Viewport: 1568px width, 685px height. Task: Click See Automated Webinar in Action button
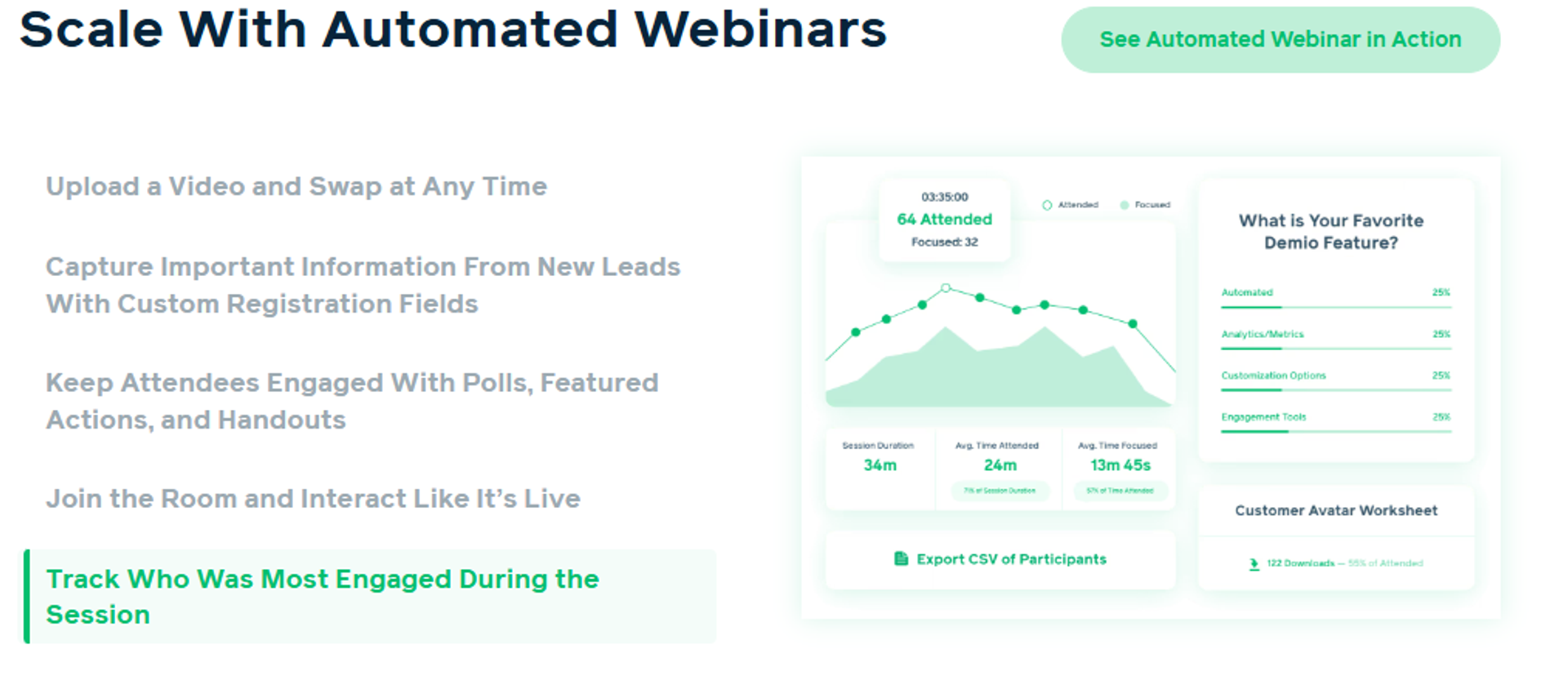point(1280,39)
